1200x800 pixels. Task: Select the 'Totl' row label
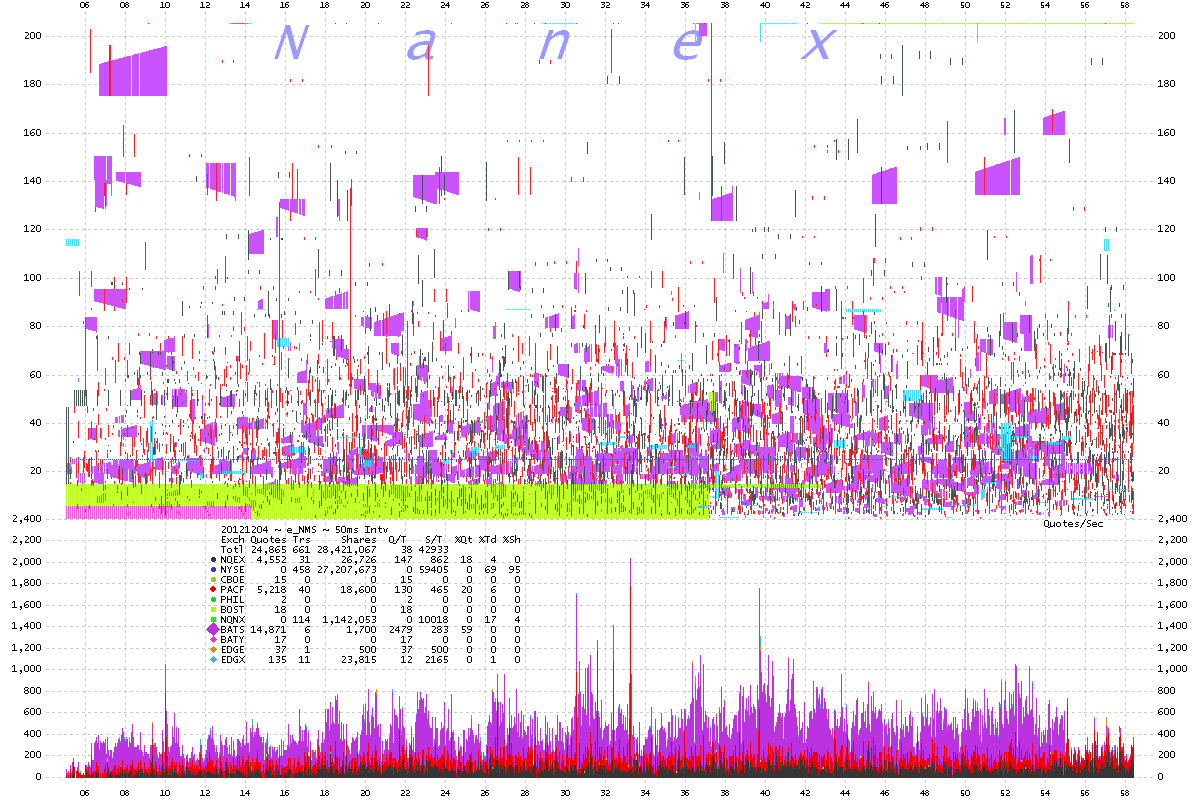pos(232,550)
